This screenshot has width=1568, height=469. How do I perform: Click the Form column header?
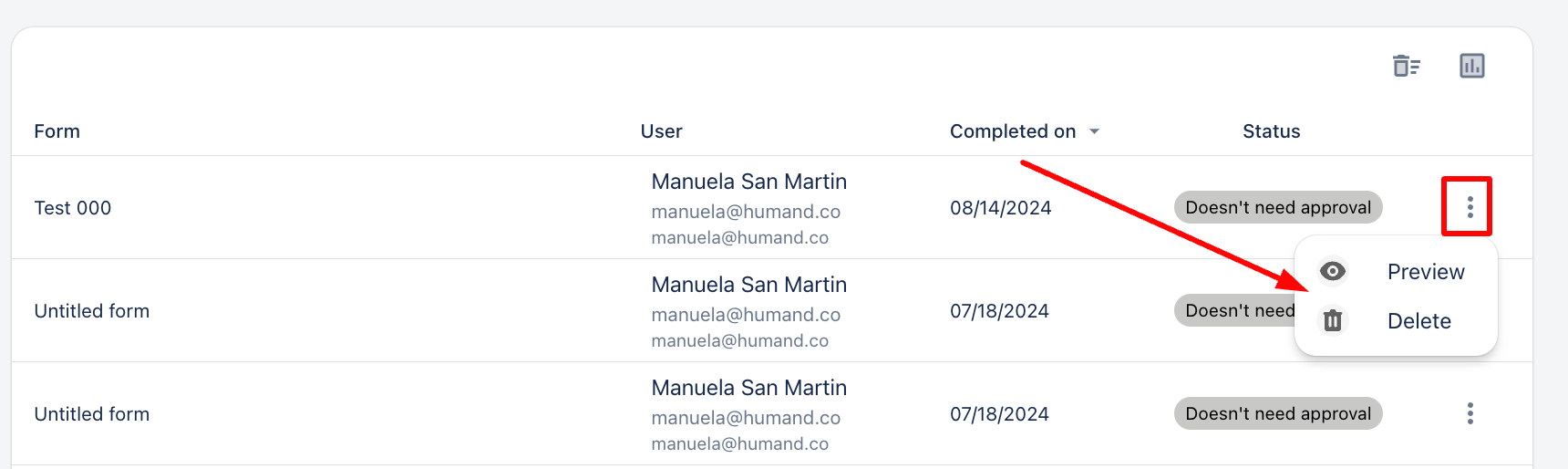pos(57,131)
